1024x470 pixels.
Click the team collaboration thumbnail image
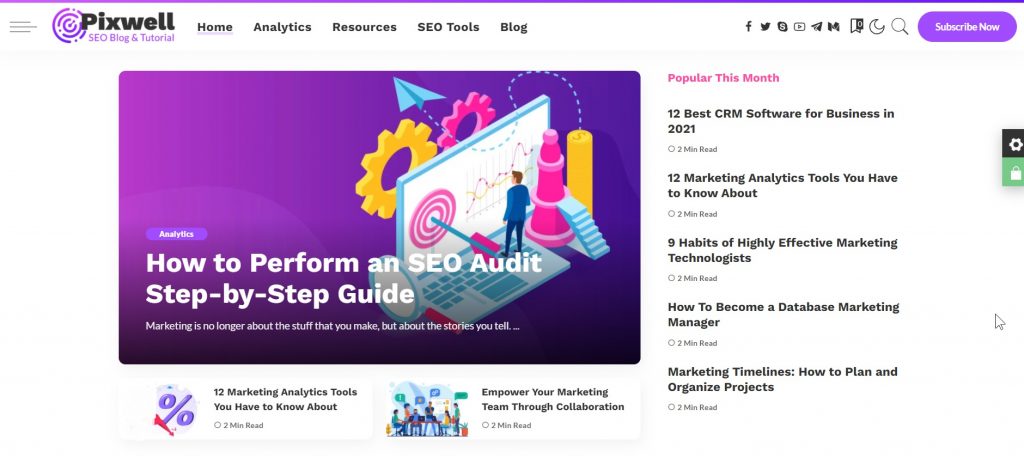[428, 409]
